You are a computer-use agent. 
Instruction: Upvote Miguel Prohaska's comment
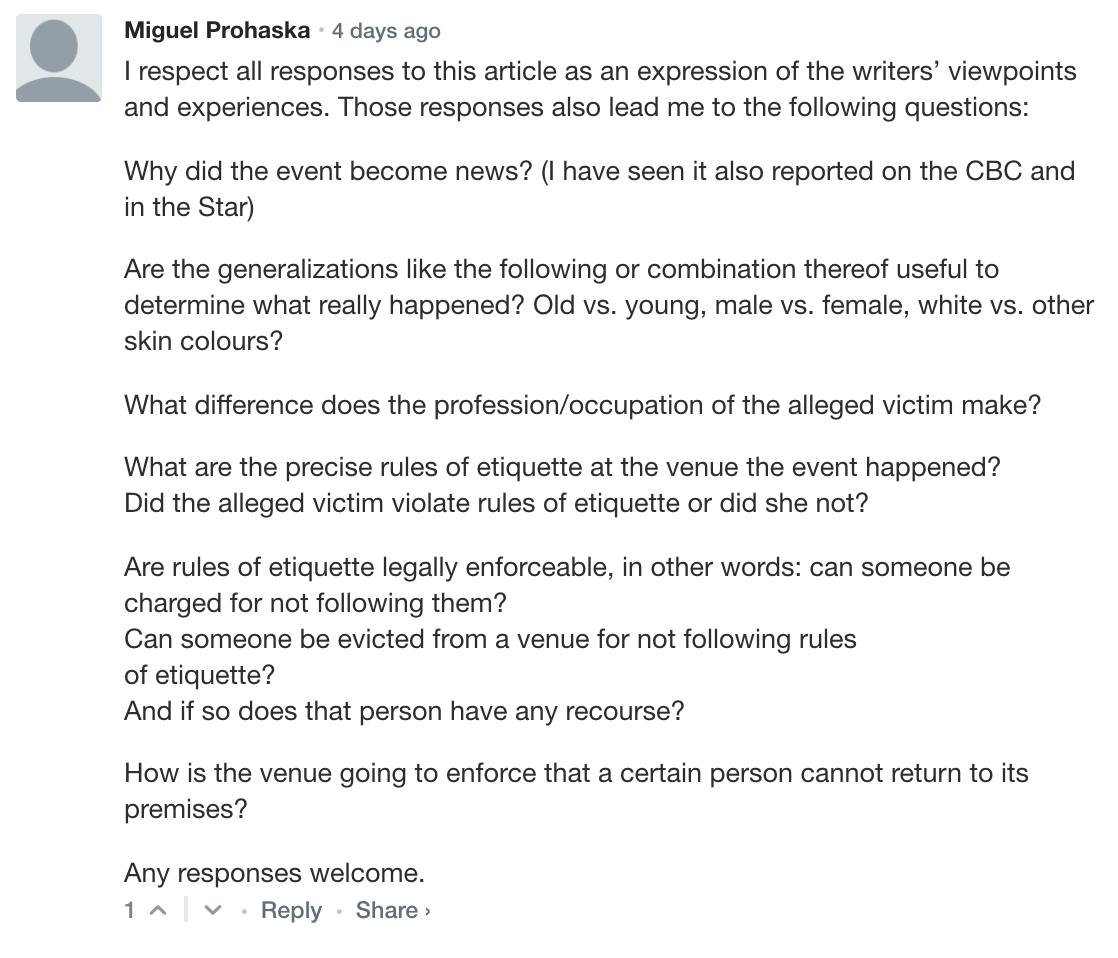click(x=158, y=911)
